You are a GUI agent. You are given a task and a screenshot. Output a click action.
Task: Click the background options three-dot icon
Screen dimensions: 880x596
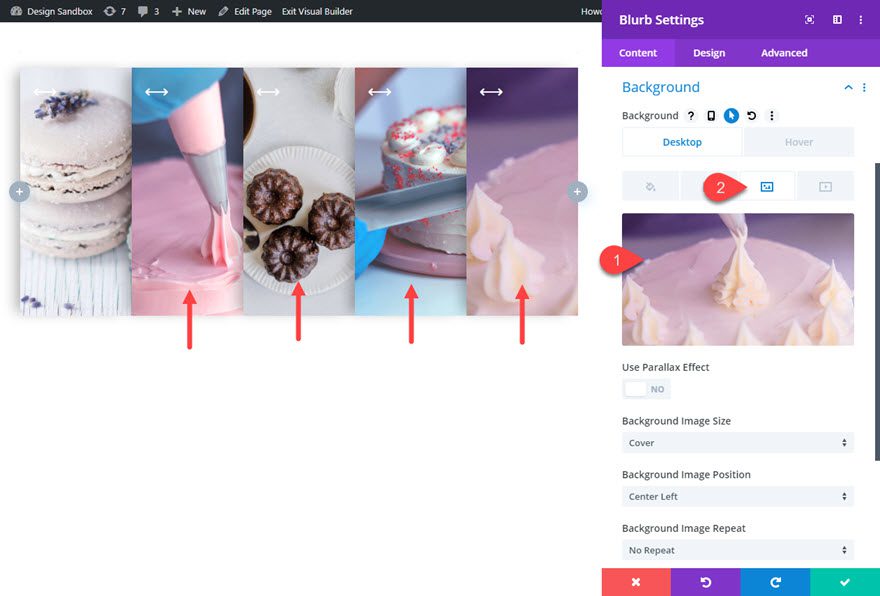pos(772,115)
